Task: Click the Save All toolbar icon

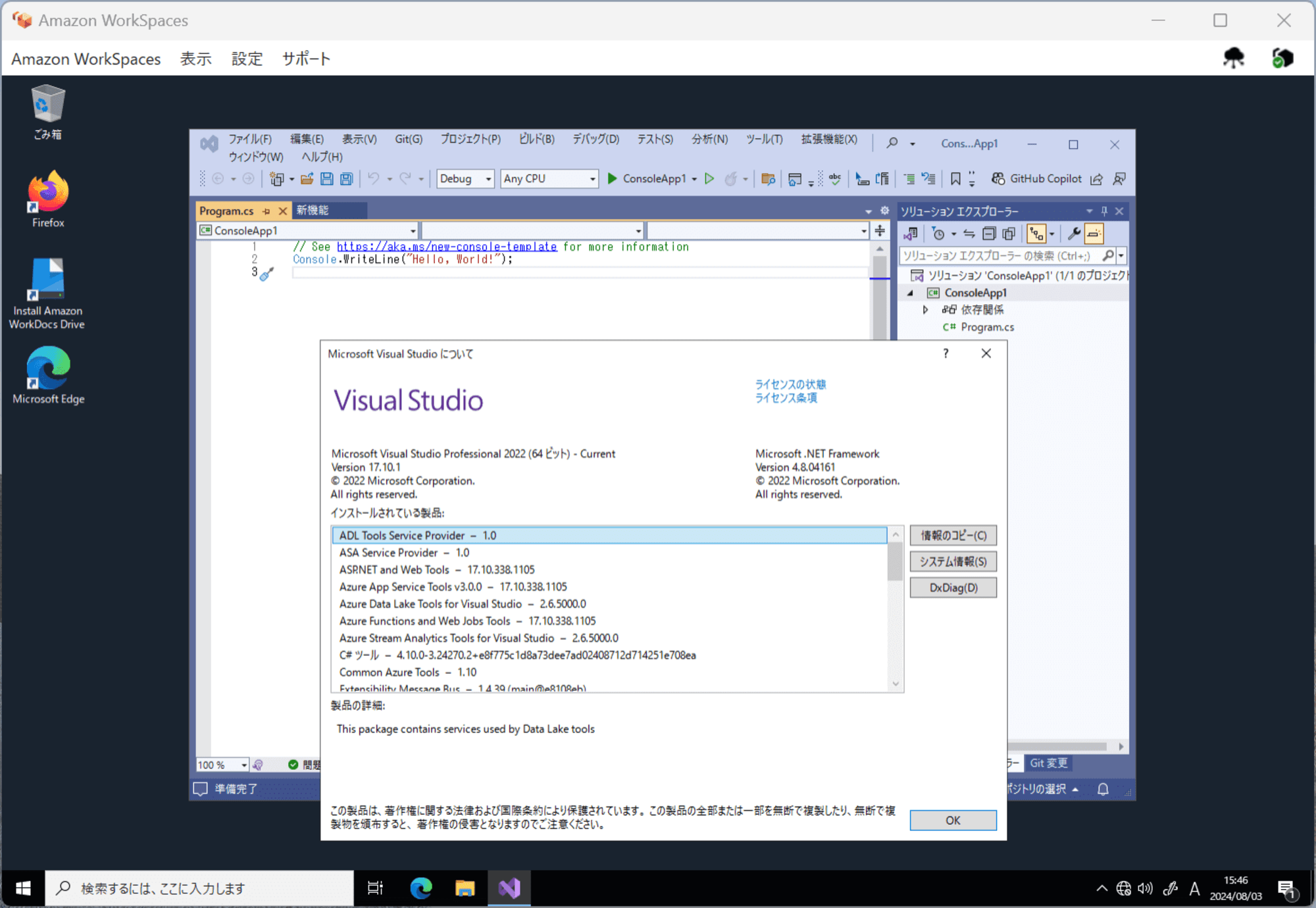Action: (x=346, y=179)
